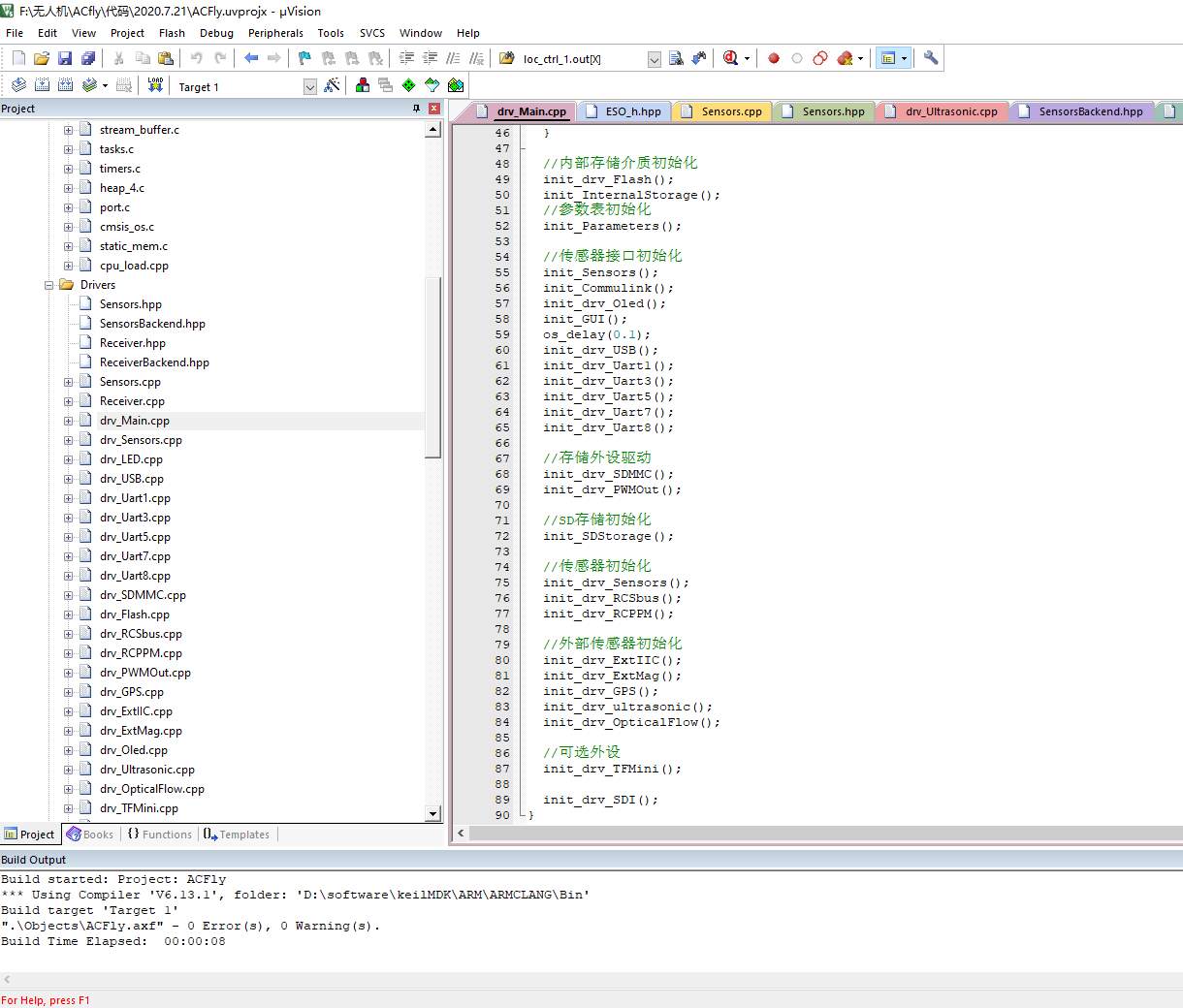This screenshot has height=1008, width=1183.
Task: Open Configuration wrench icon
Action: coord(931,58)
